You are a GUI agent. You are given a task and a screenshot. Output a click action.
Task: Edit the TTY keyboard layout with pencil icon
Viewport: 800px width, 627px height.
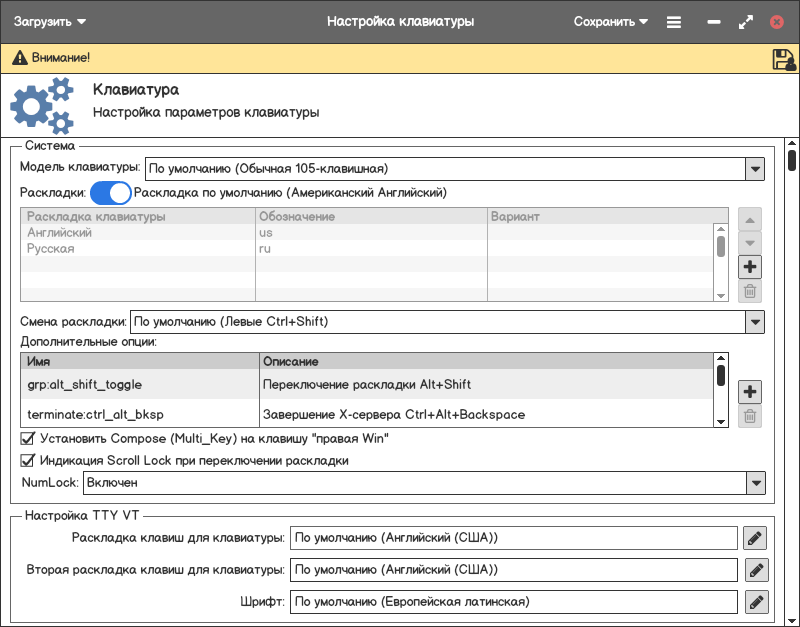(x=755, y=538)
